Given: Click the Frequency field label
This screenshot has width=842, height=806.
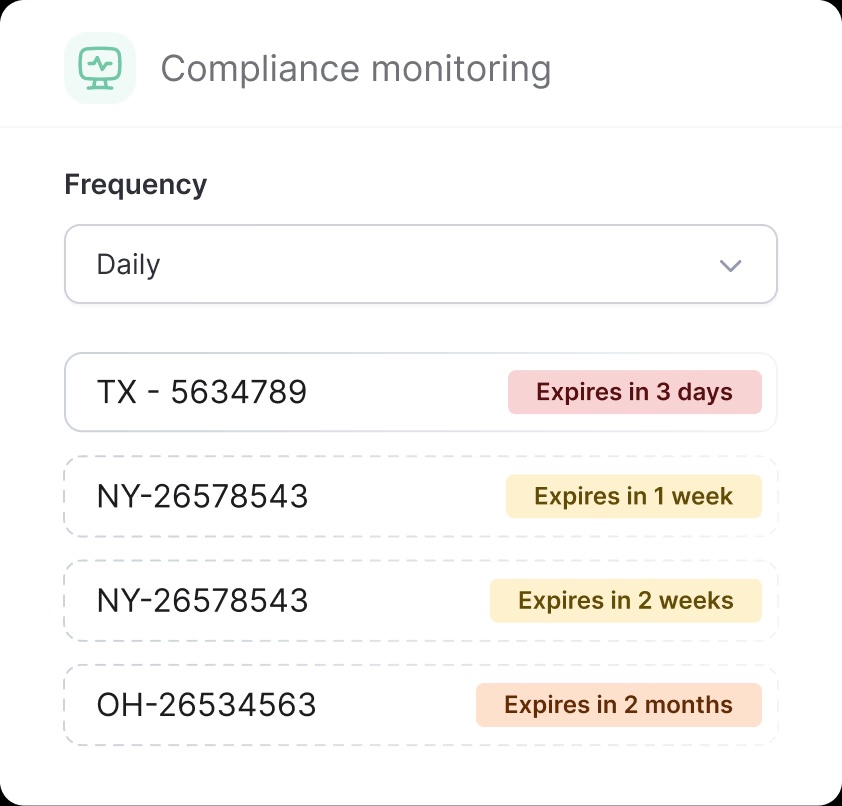Looking at the screenshot, I should (x=136, y=184).
